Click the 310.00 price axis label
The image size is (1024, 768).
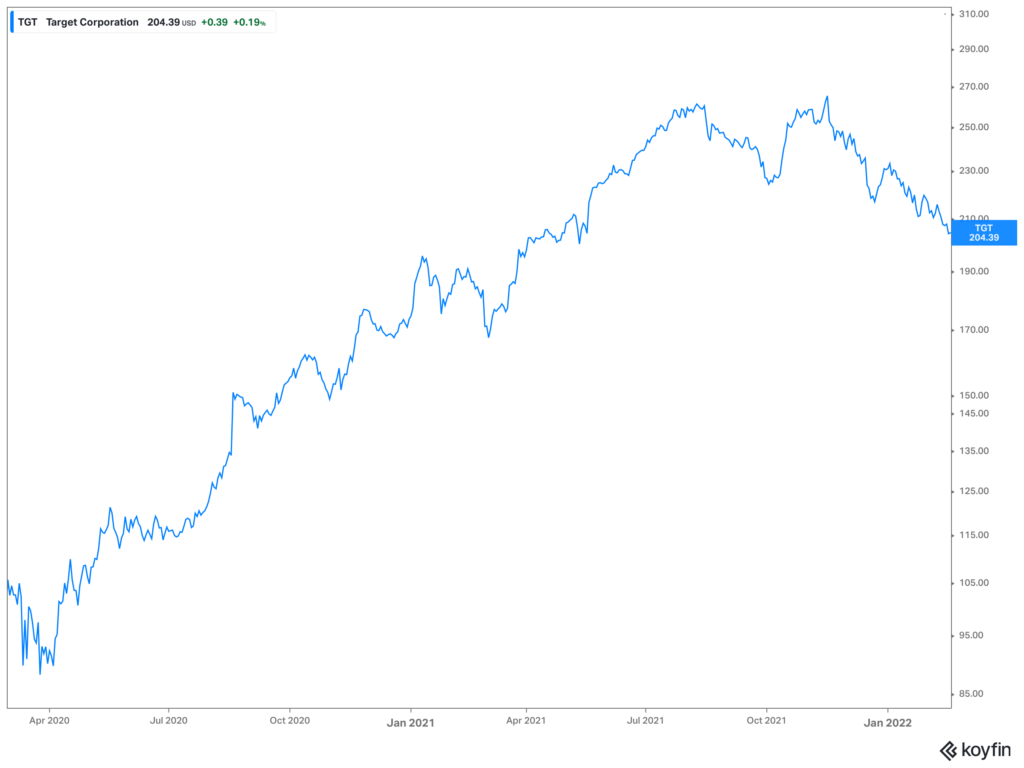pos(974,14)
